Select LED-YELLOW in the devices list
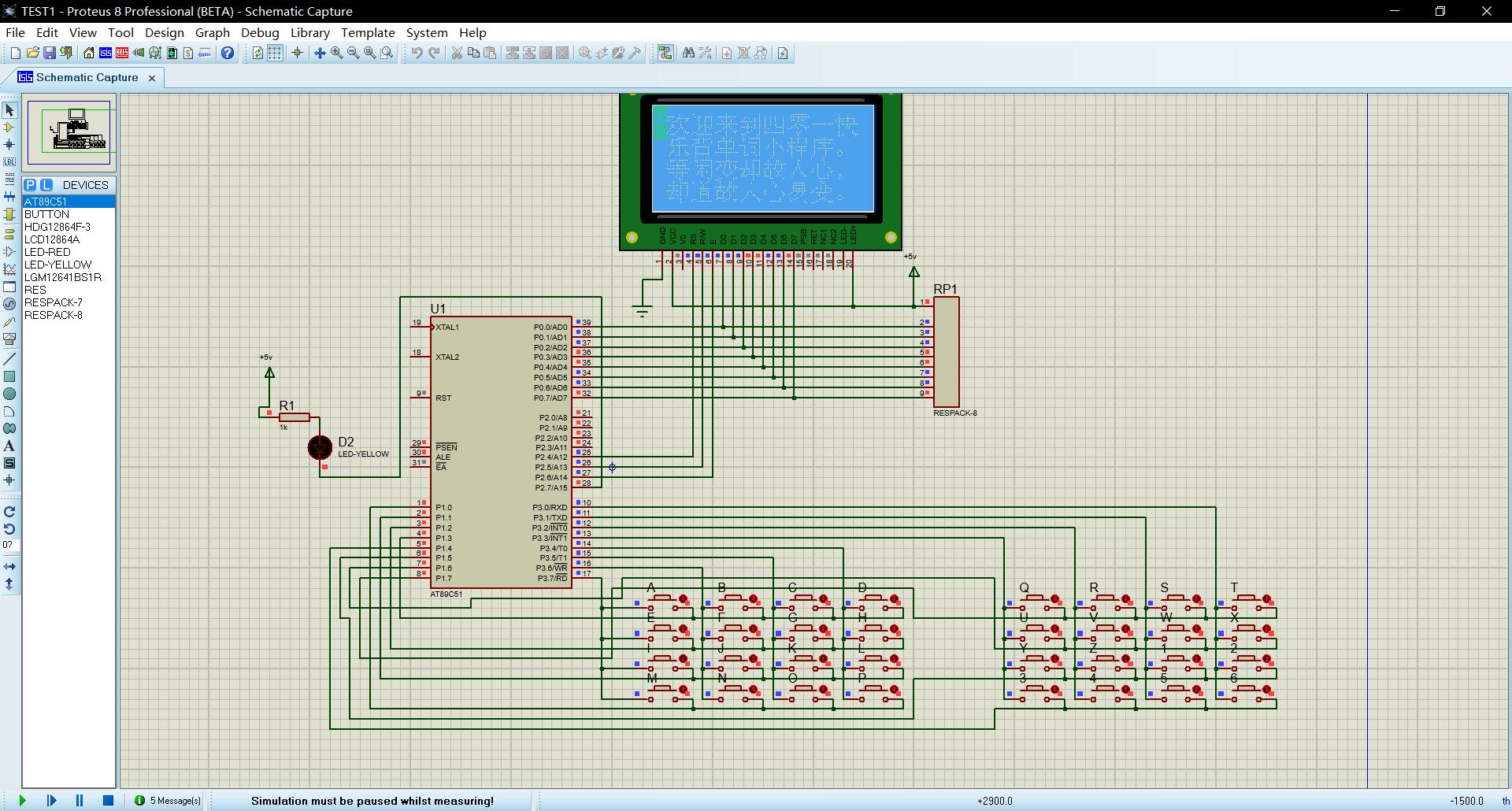The height and width of the screenshot is (811, 1512). (x=69, y=265)
